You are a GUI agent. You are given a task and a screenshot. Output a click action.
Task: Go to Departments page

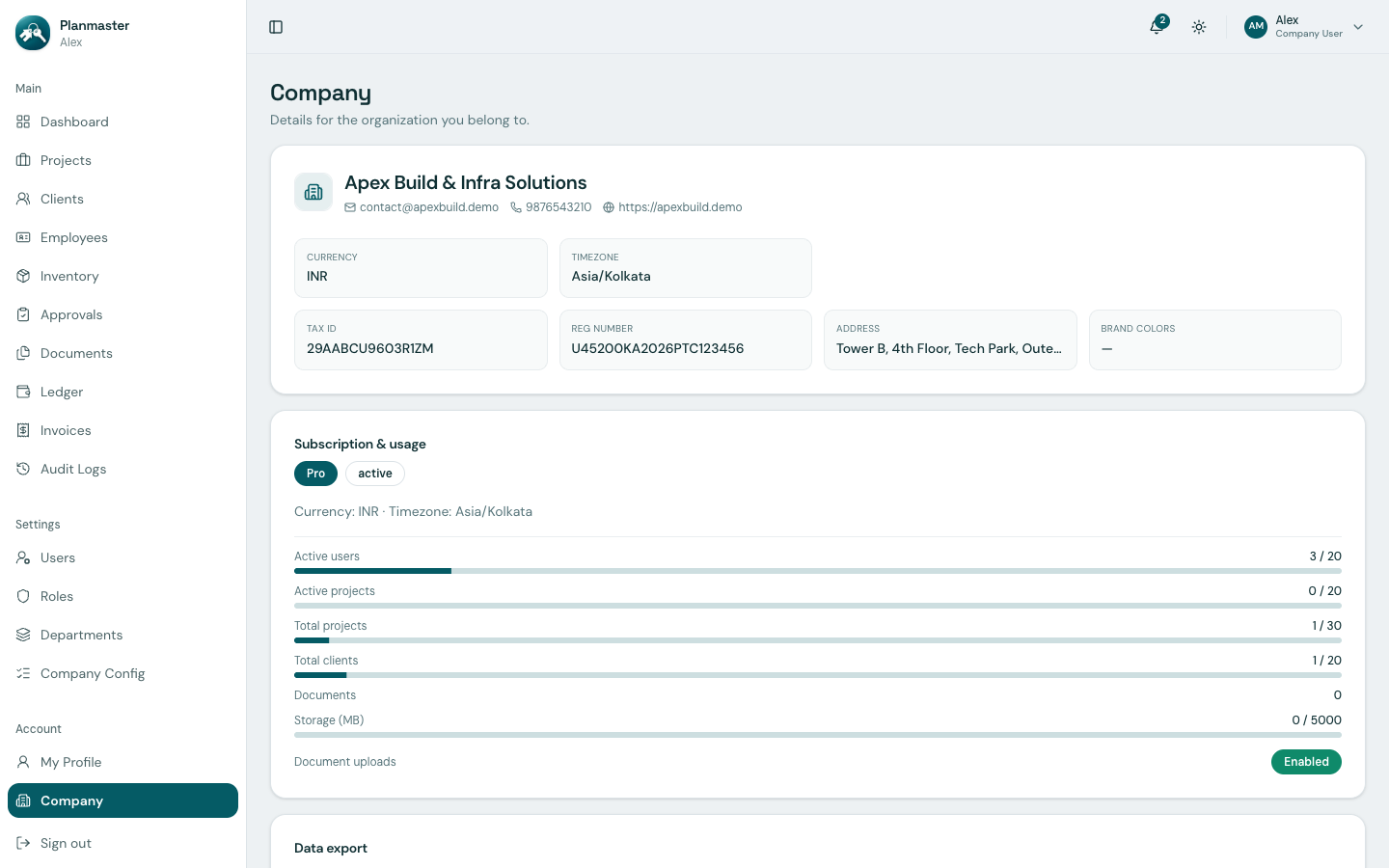[123, 635]
